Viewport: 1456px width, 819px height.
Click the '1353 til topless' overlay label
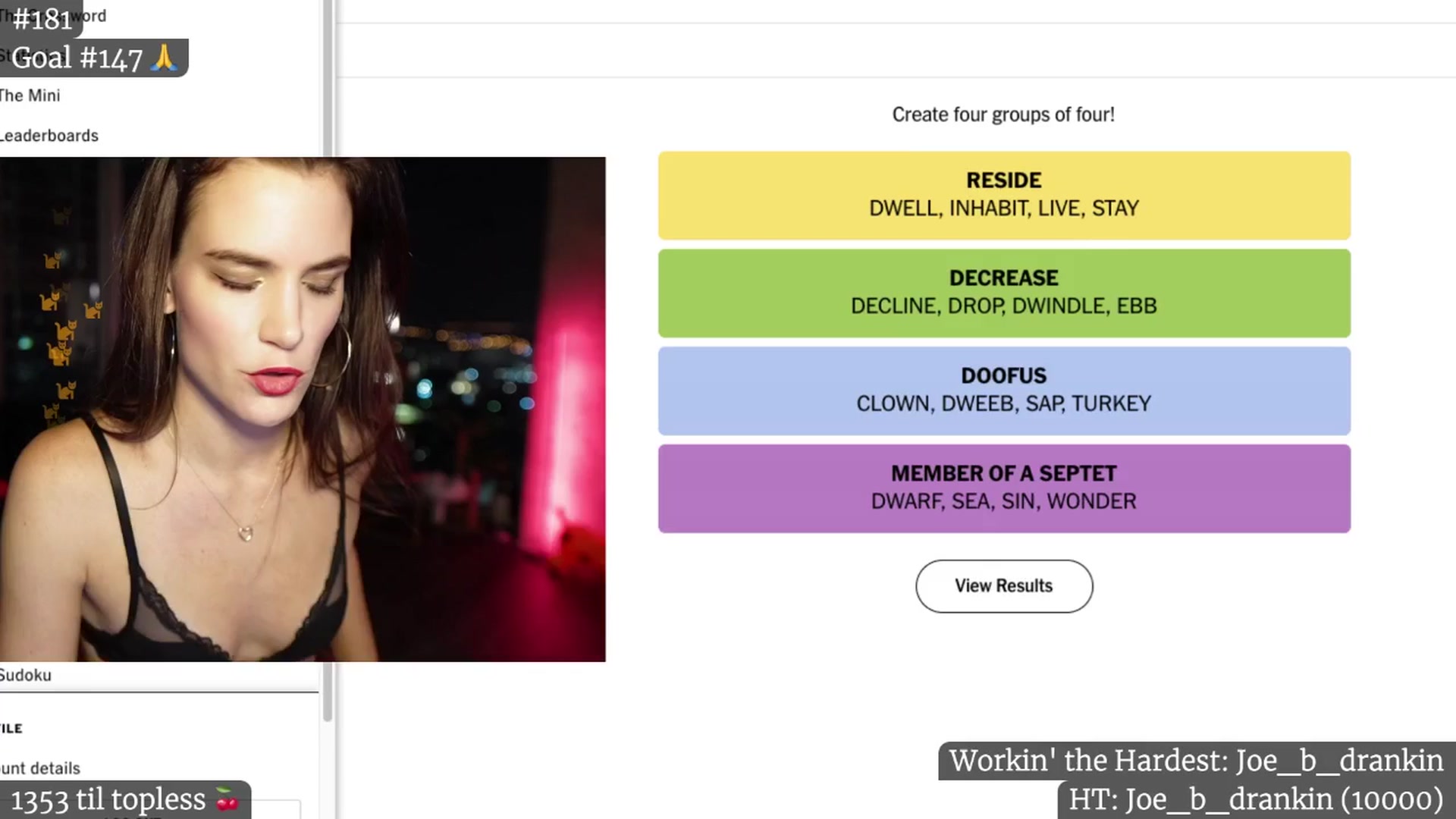coord(125,799)
